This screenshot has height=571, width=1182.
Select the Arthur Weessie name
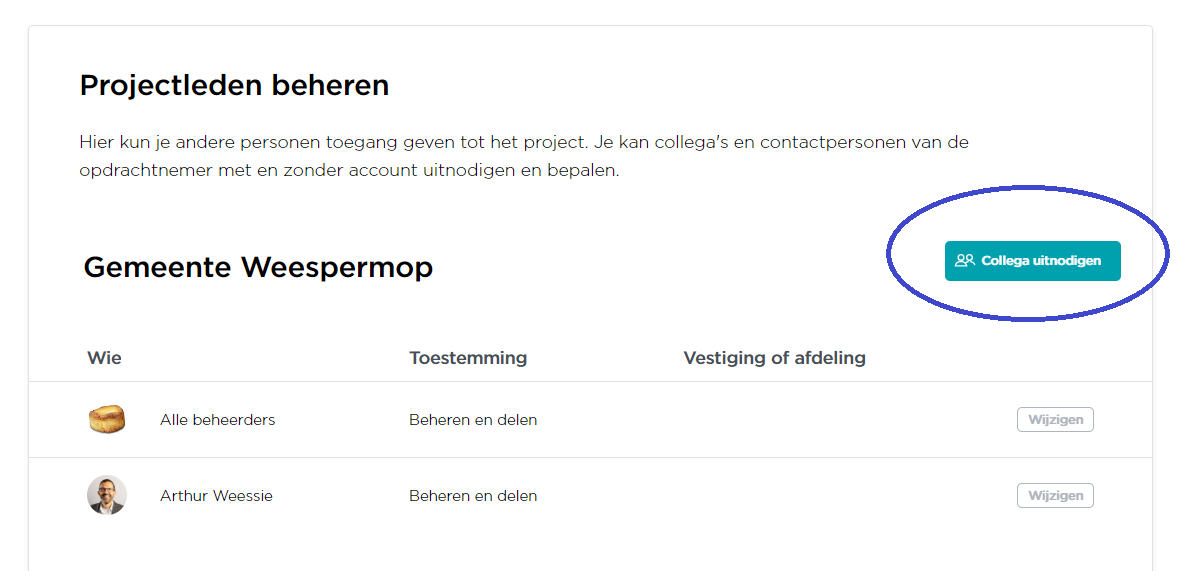click(x=216, y=496)
